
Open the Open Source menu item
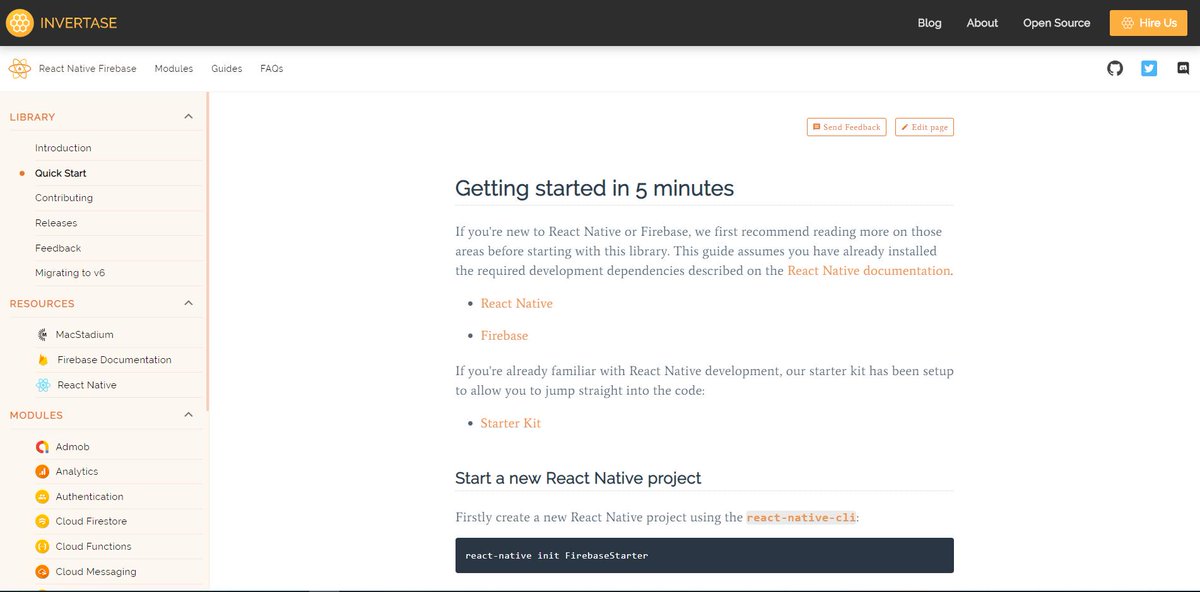pos(1057,23)
